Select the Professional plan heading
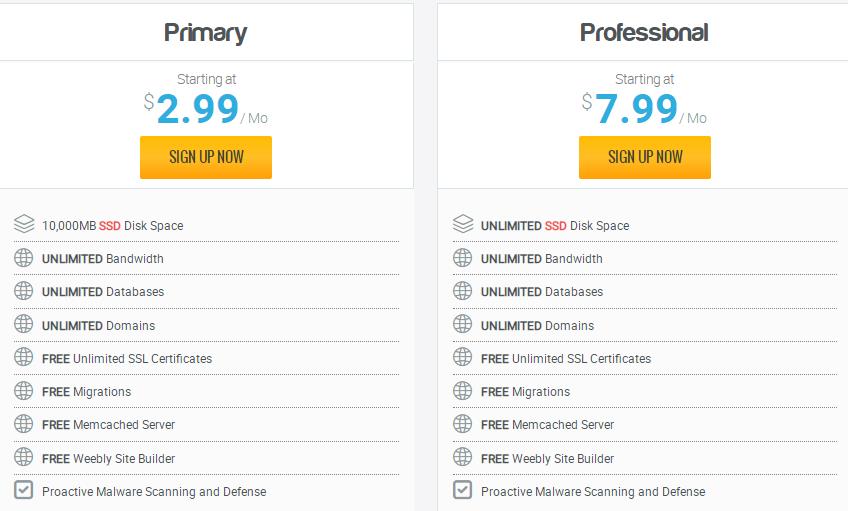 pos(644,32)
